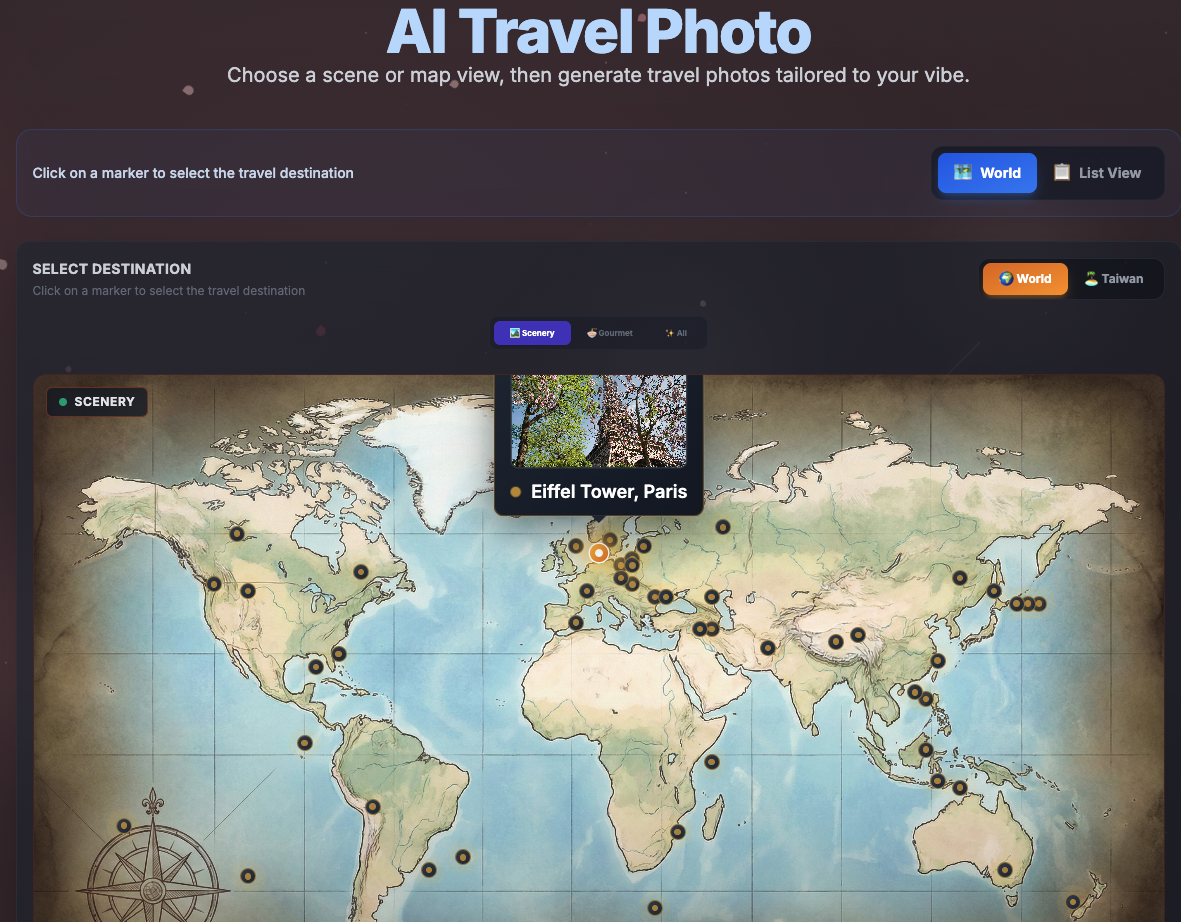The width and height of the screenshot is (1181, 922).
Task: Switch to the World map view button
Action: 987,173
